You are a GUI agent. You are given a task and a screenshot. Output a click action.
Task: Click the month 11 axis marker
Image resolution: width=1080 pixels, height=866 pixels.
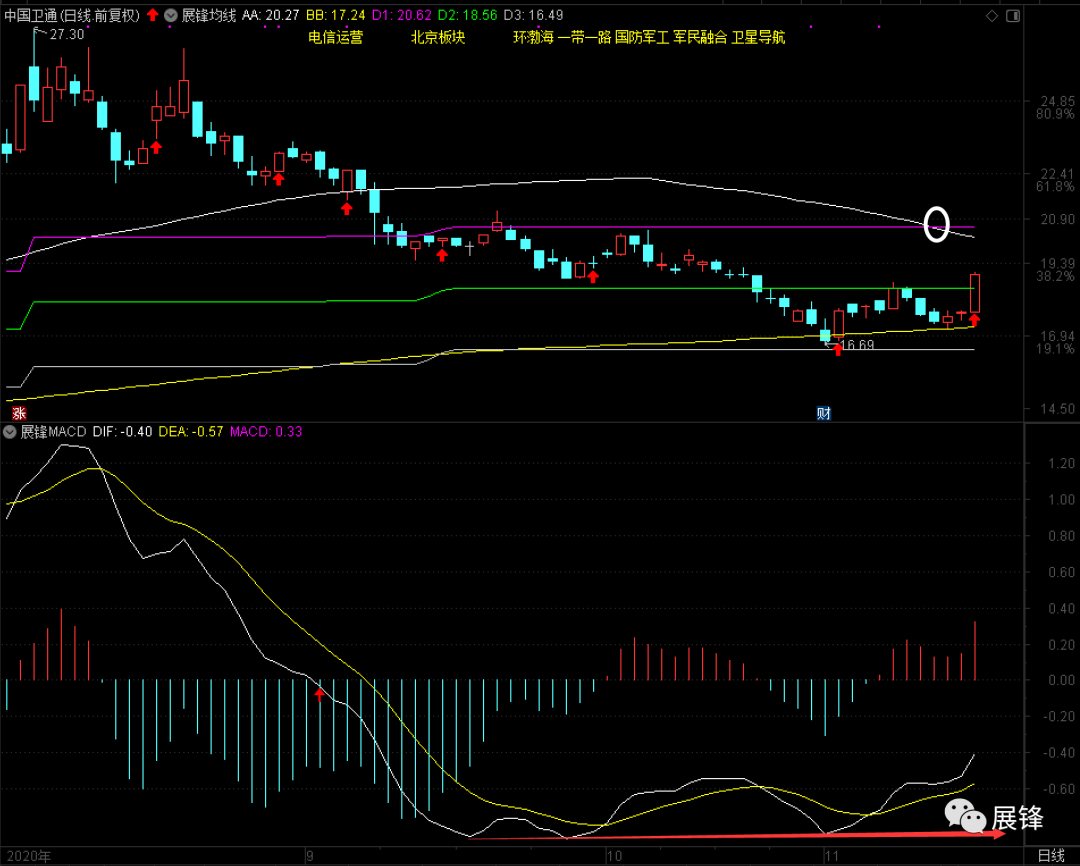click(832, 856)
